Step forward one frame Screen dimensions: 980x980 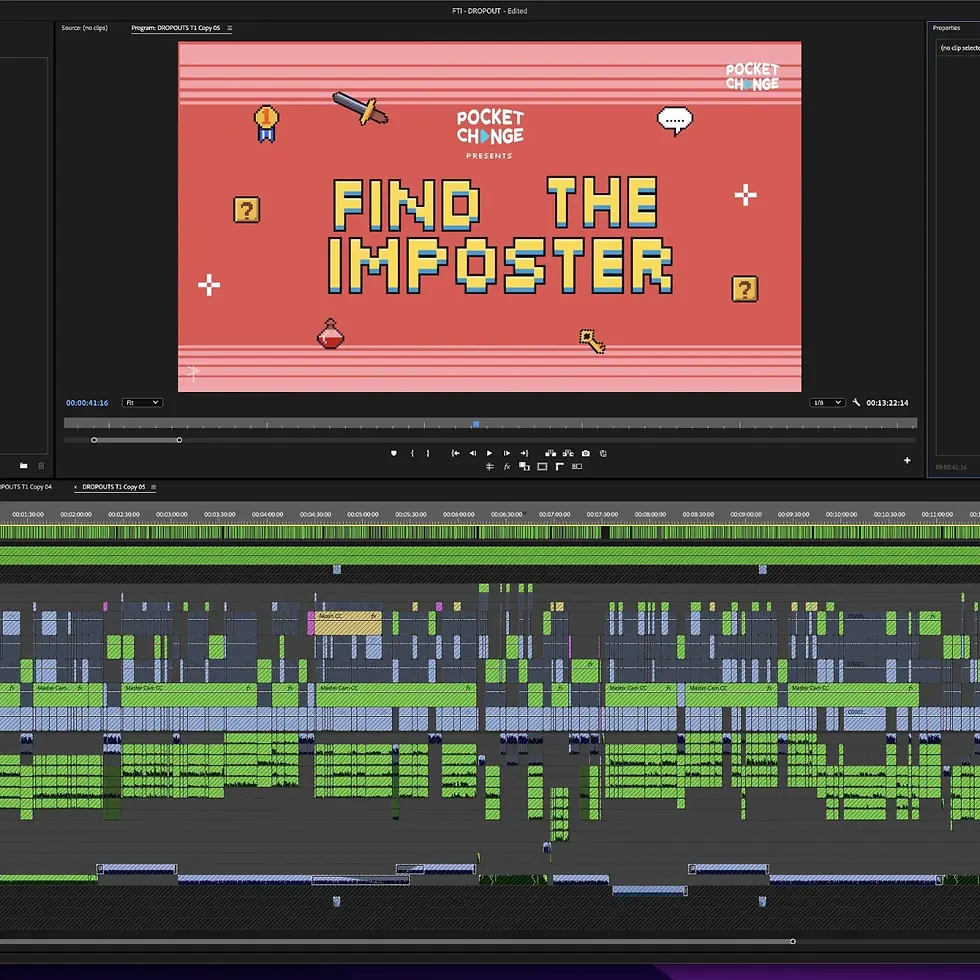tap(507, 453)
